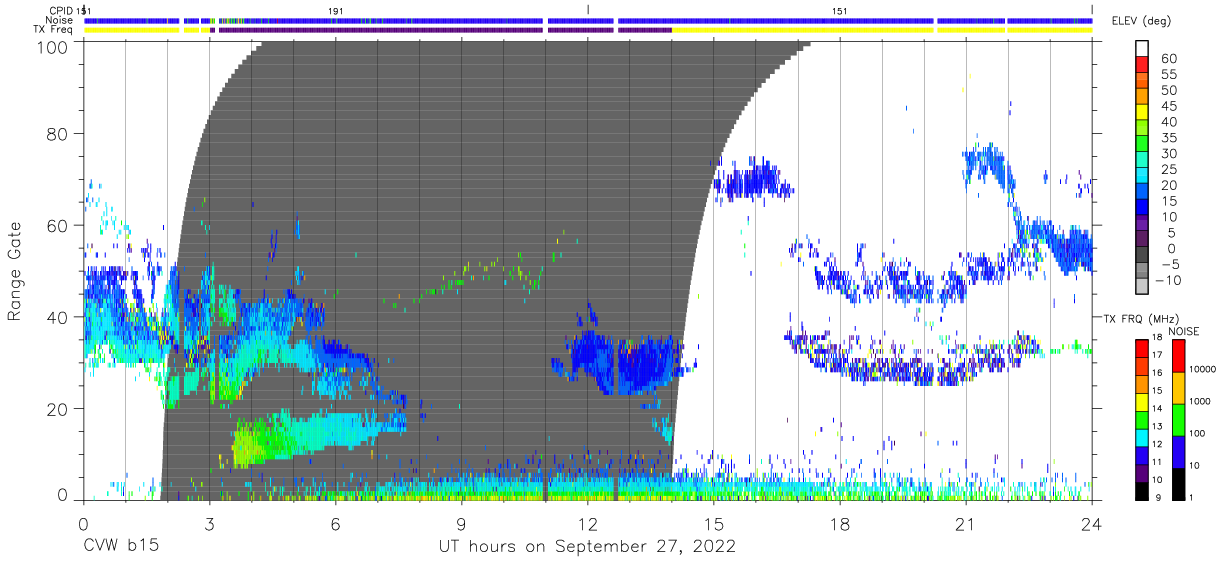
Task: Click the '40' tick on the Range Gate axis
Action: click(59, 317)
